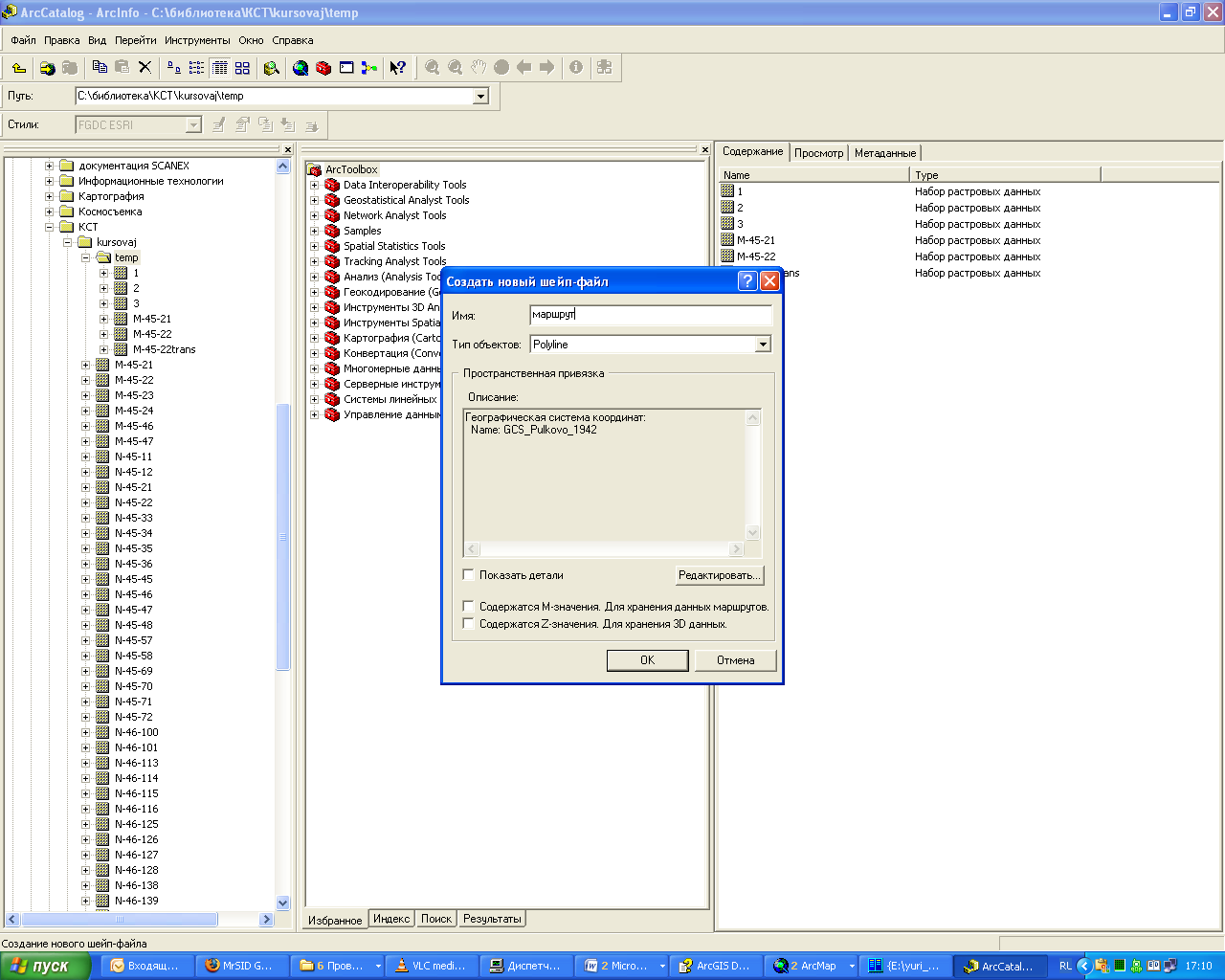Click the Connect to Folder icon
Image resolution: width=1225 pixels, height=980 pixels.
pyautogui.click(x=47, y=67)
